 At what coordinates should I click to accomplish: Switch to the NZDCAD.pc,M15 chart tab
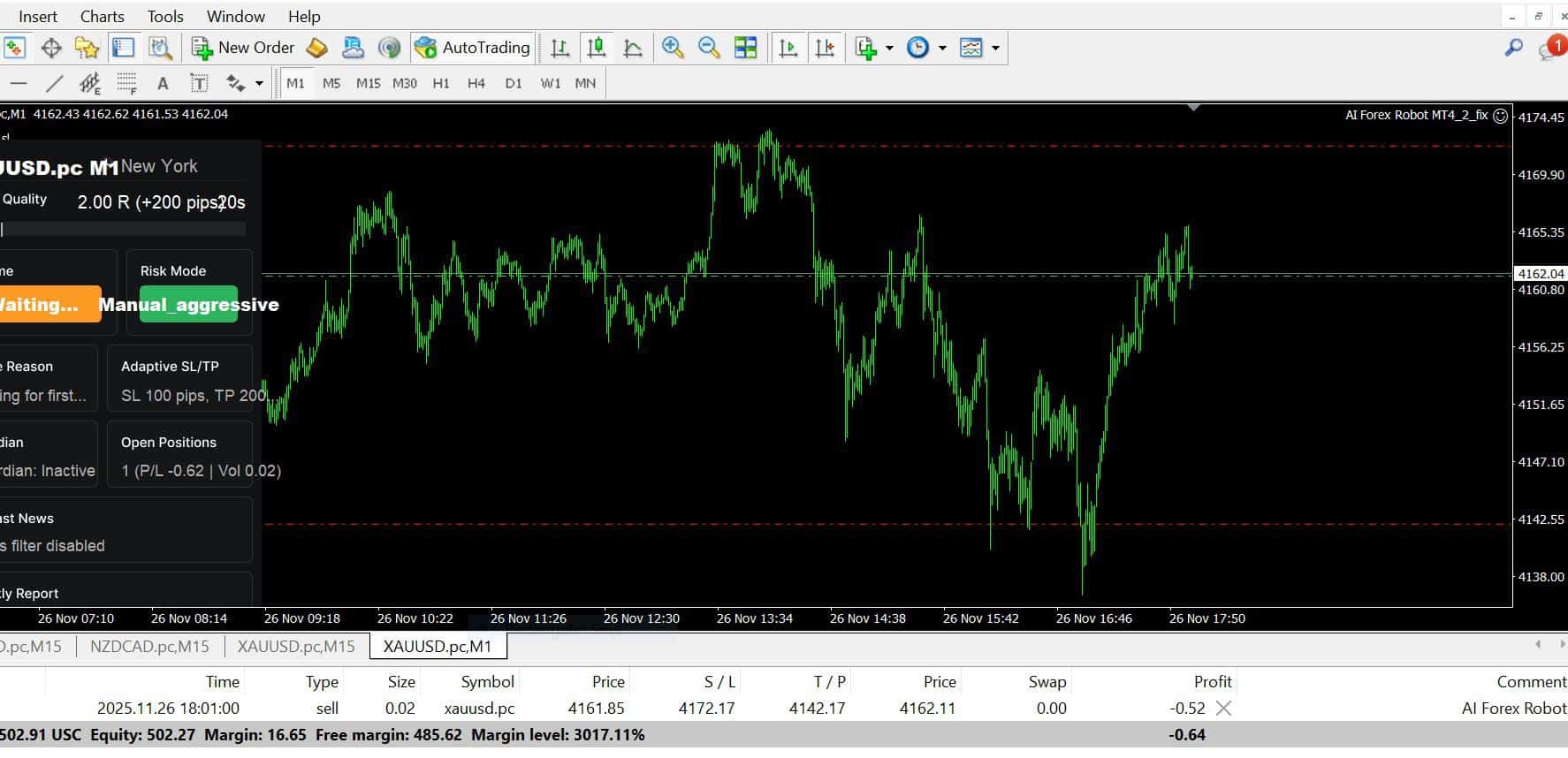click(149, 647)
